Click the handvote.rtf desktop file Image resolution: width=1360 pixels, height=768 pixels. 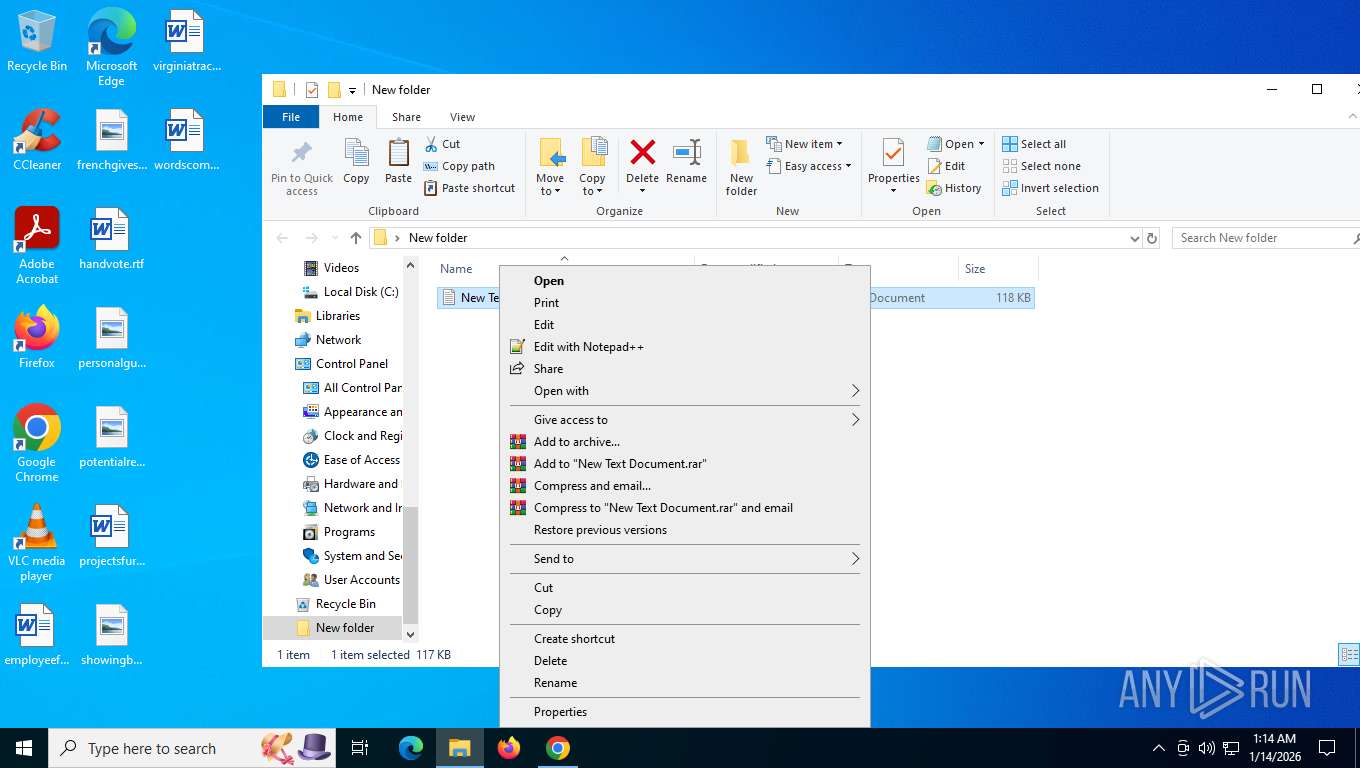(x=111, y=238)
